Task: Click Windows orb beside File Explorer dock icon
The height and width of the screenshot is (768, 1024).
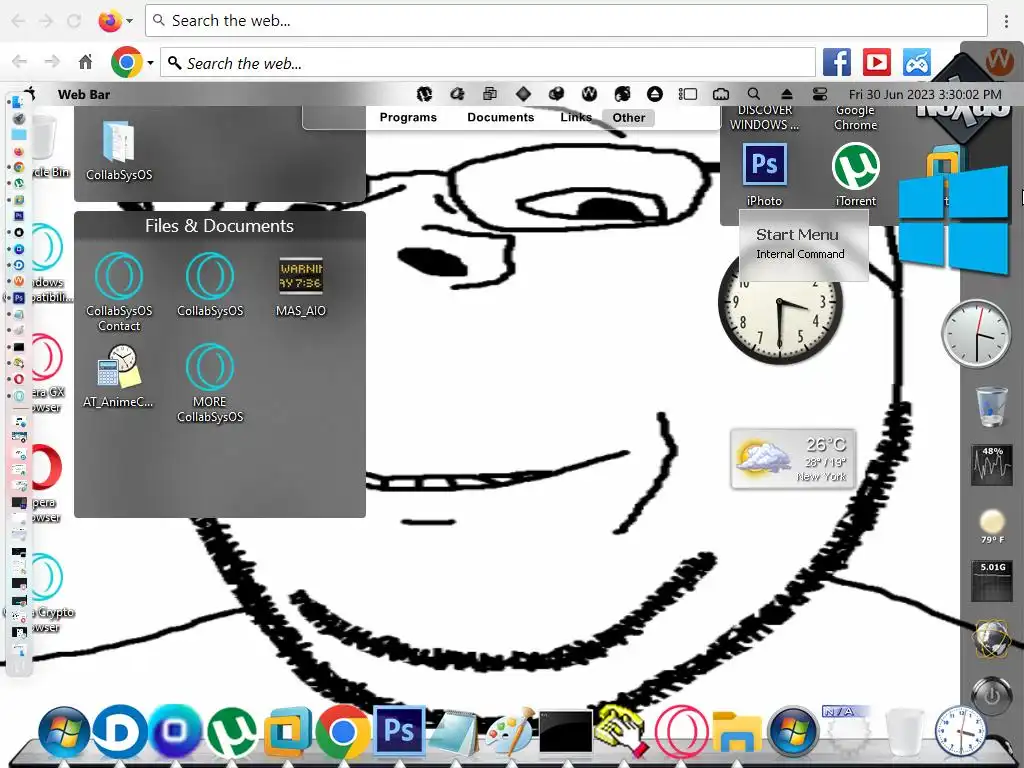Action: coord(793,731)
